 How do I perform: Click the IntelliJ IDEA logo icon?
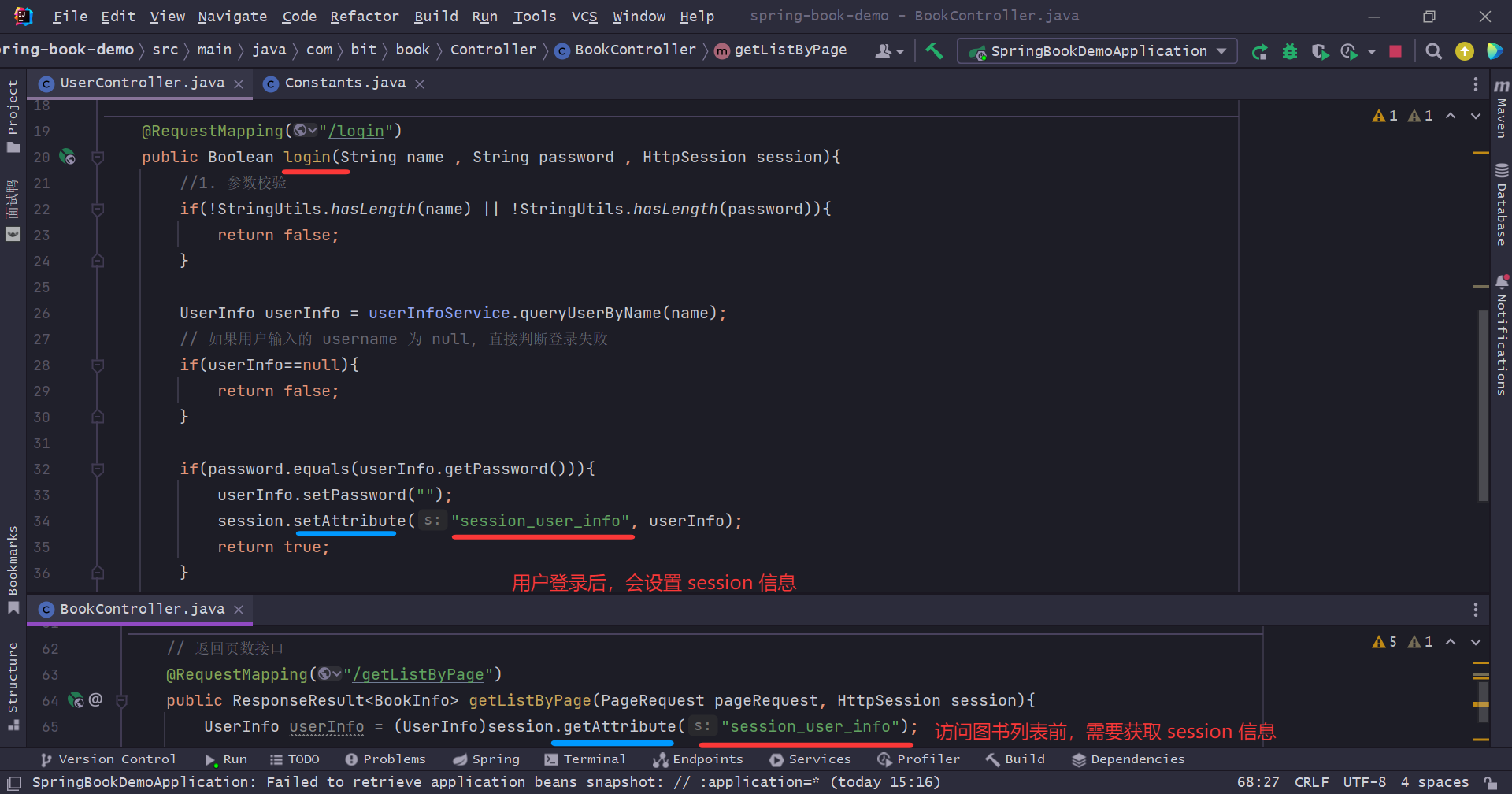pyautogui.click(x=23, y=16)
